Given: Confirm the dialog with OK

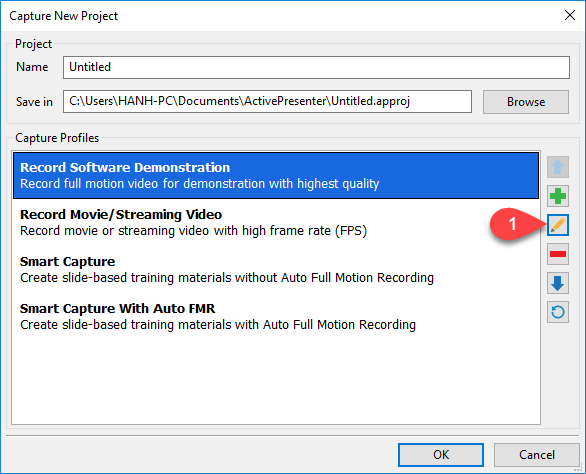Looking at the screenshot, I should coord(441,455).
